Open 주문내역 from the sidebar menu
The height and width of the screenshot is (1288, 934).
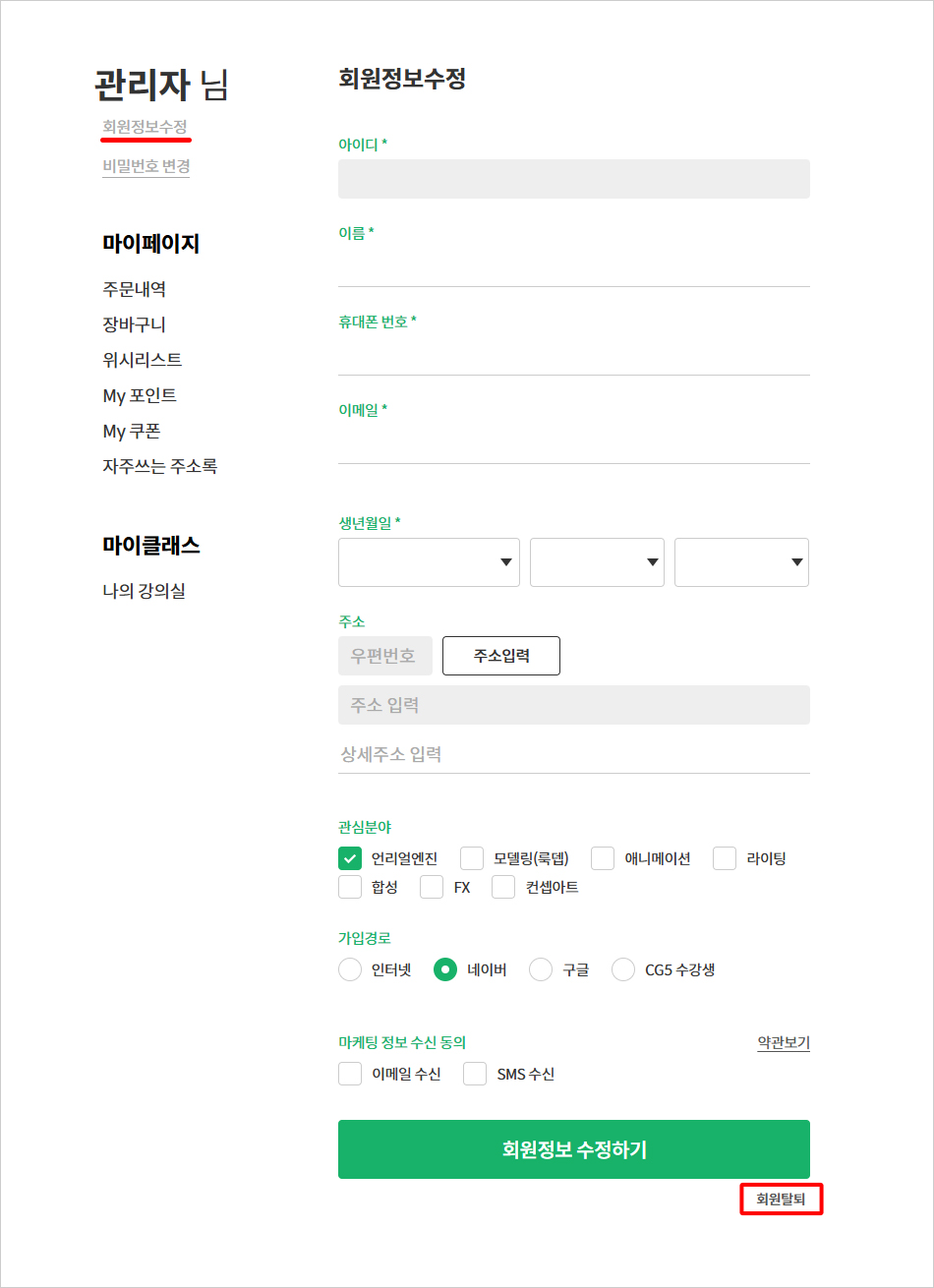point(134,289)
